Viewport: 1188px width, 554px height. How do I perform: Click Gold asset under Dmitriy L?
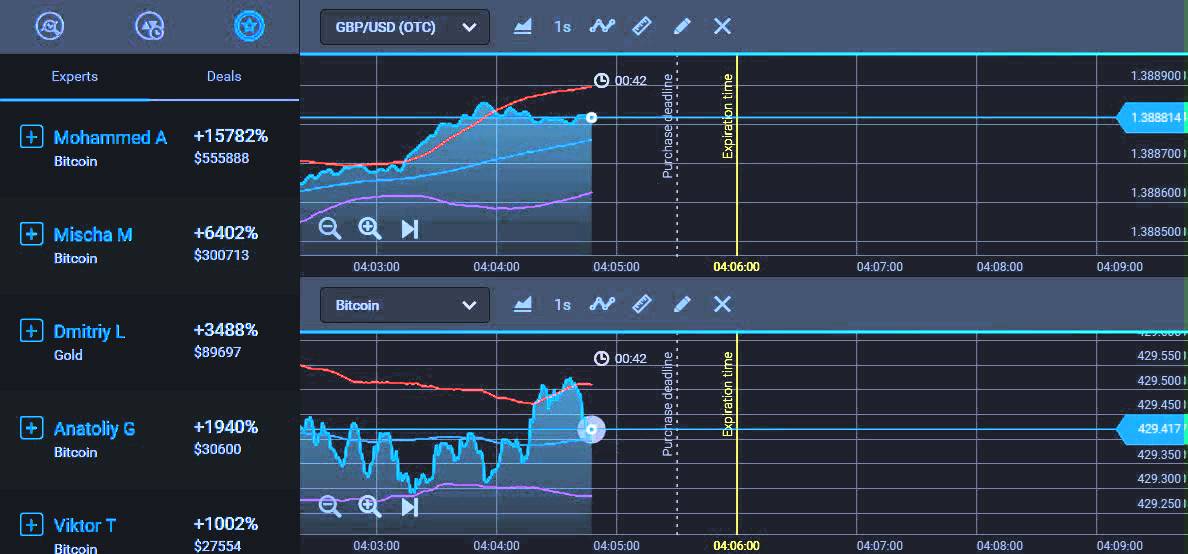click(68, 355)
